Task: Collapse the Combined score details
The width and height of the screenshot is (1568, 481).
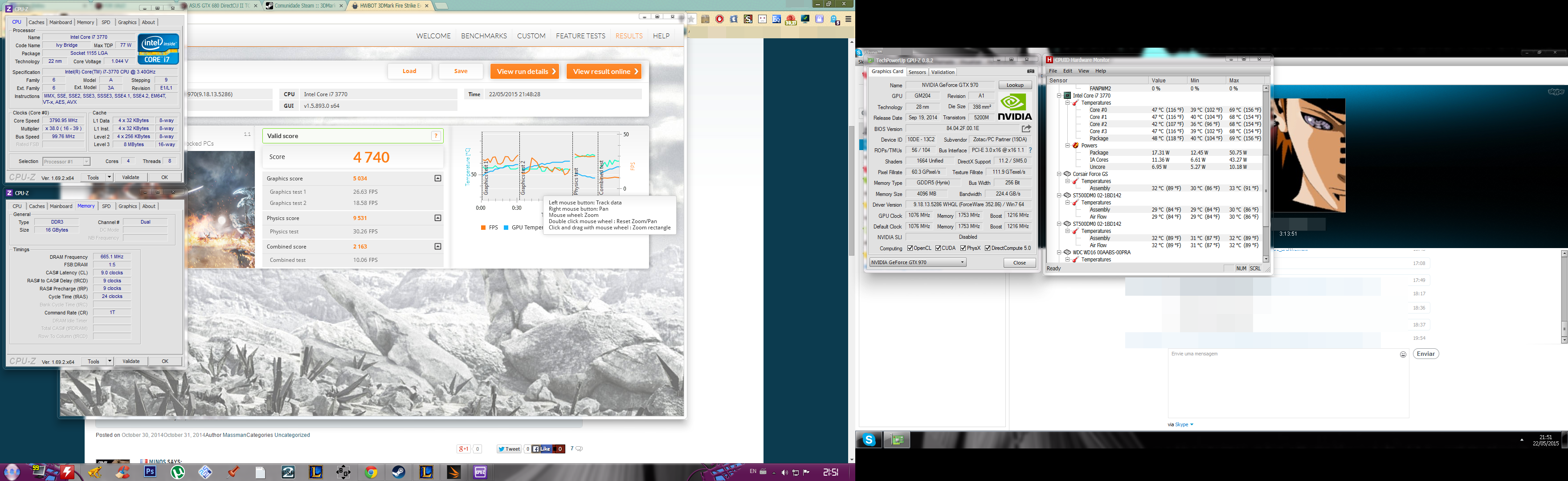Action: [437, 247]
